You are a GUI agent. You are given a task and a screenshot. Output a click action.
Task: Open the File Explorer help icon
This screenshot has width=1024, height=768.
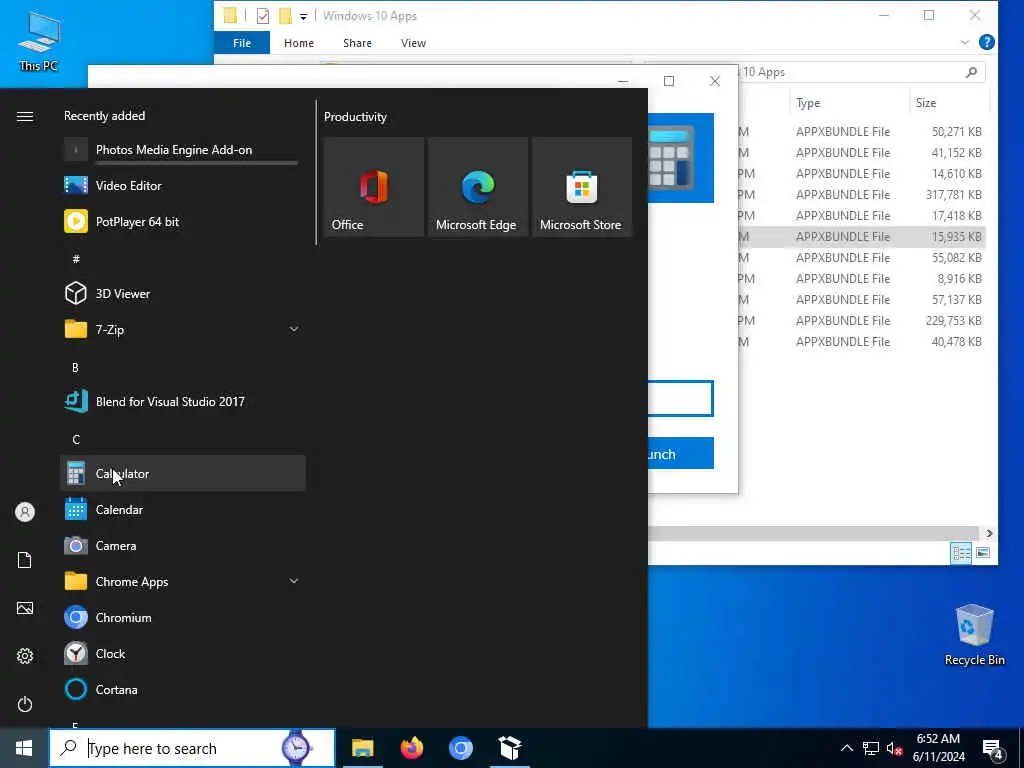pos(987,42)
